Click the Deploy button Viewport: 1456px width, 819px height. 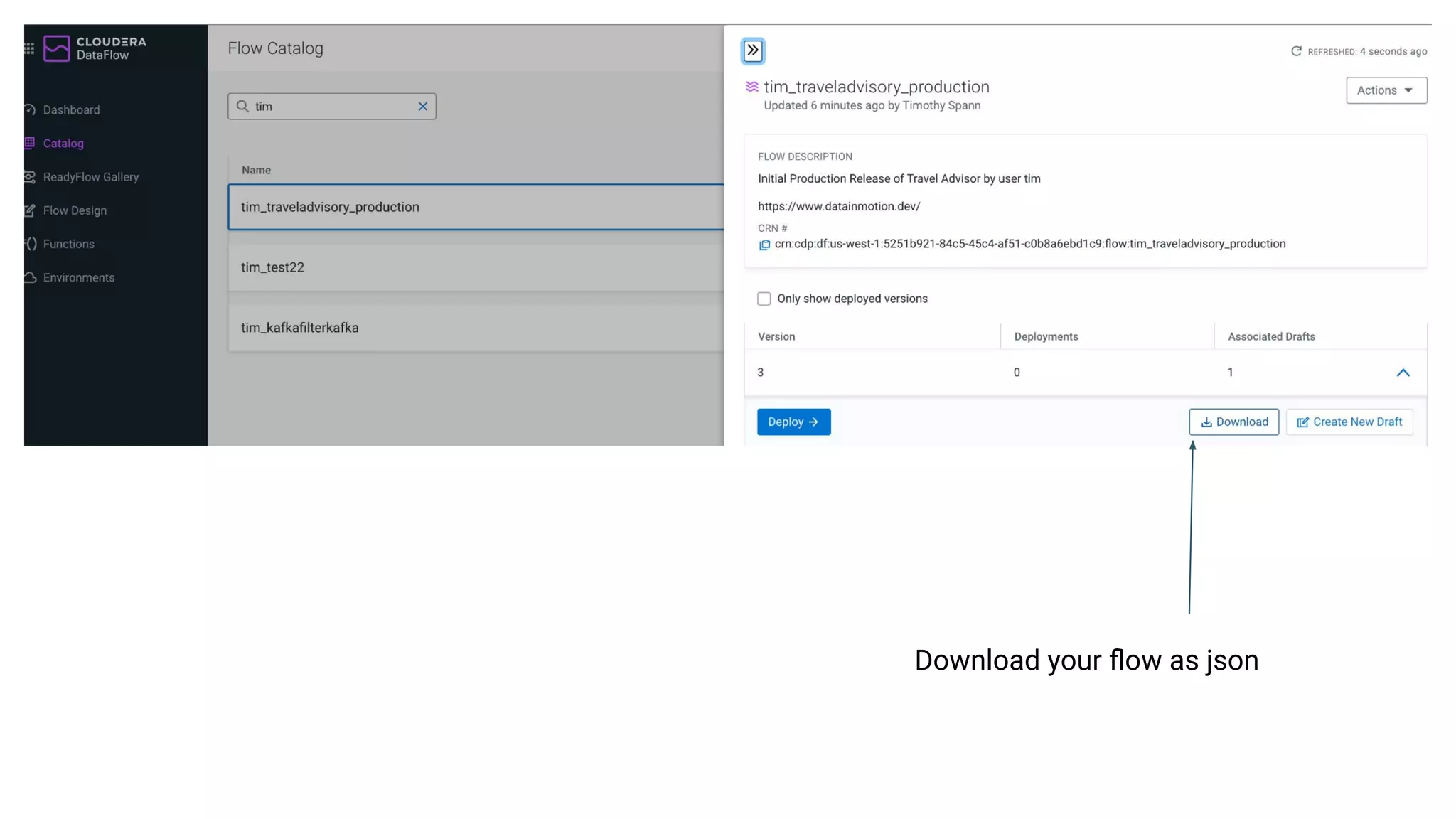point(793,422)
